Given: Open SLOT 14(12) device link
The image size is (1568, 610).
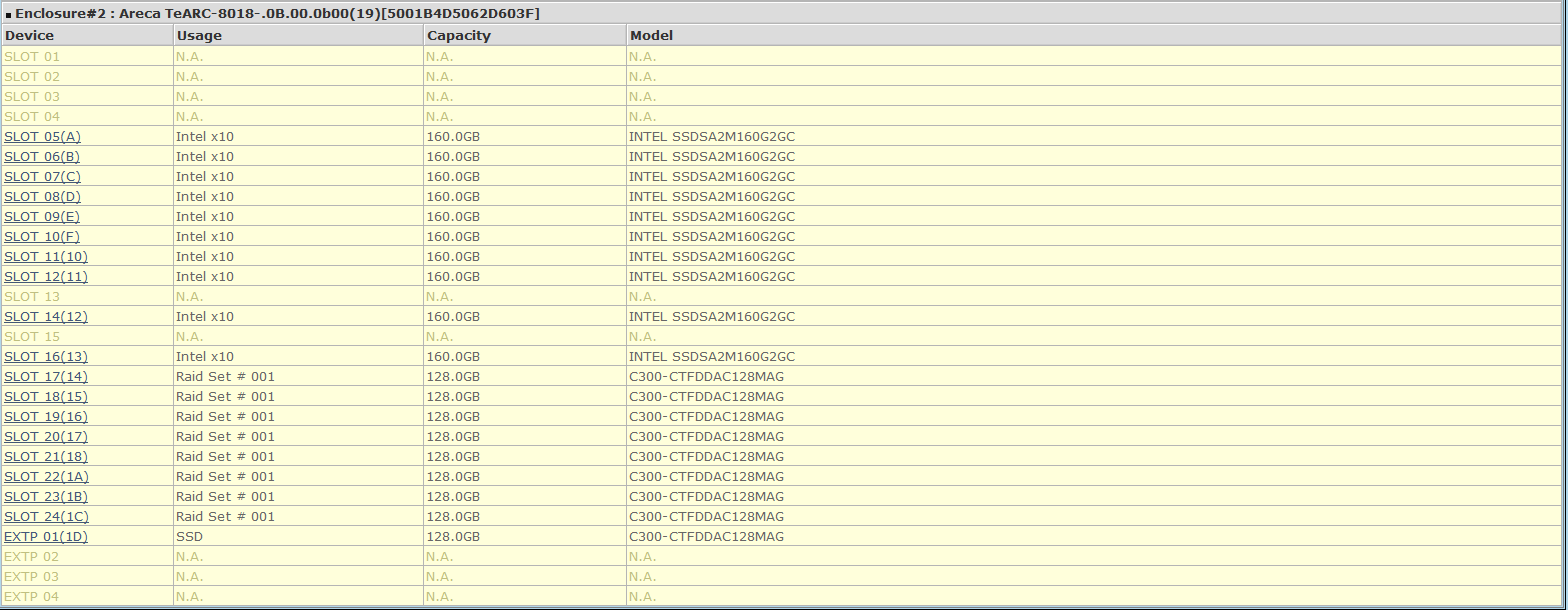Looking at the screenshot, I should click(46, 316).
